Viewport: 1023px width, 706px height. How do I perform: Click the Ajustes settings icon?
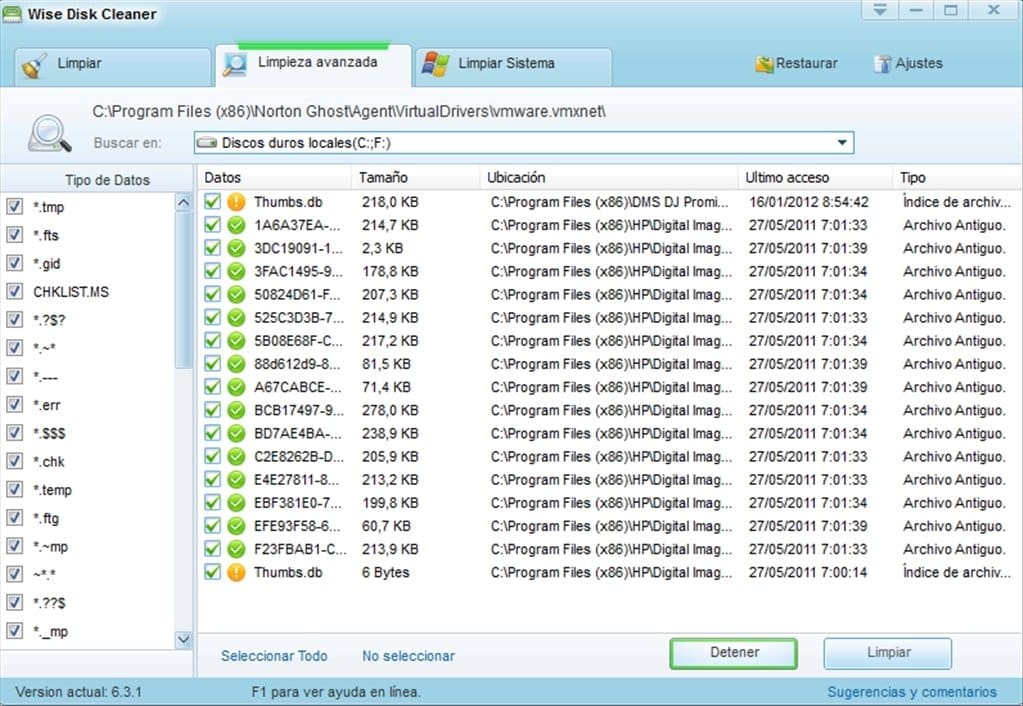coord(882,64)
